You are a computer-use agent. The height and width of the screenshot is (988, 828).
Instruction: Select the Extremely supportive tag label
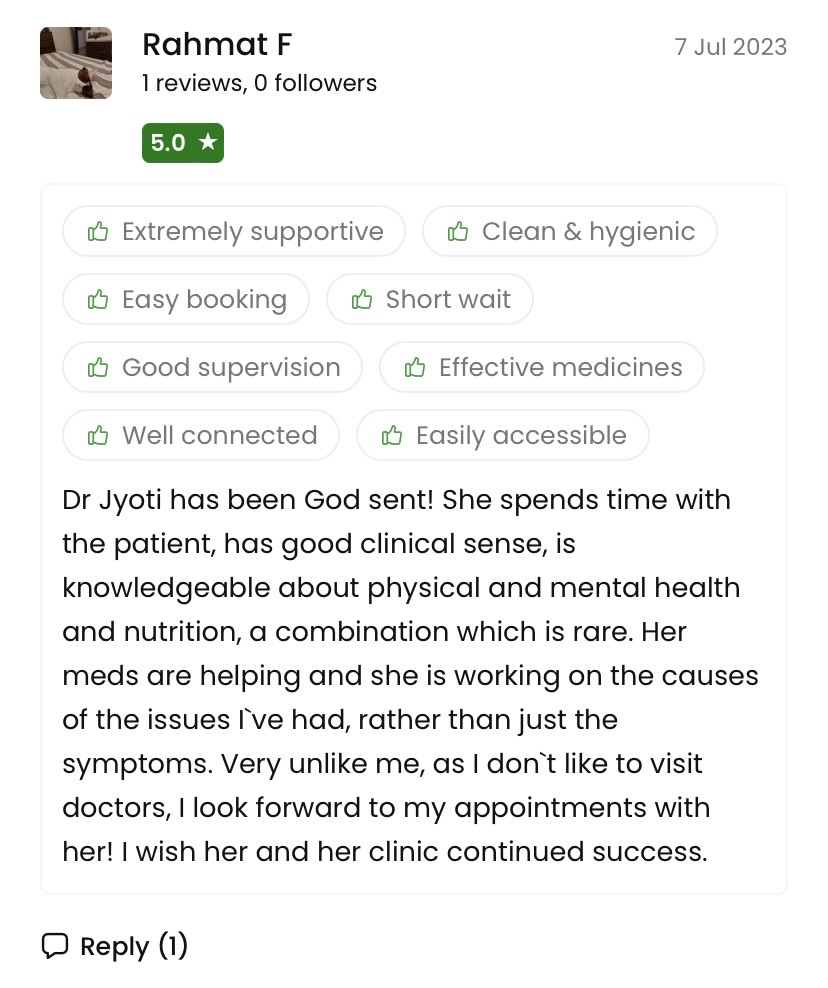[x=252, y=232]
